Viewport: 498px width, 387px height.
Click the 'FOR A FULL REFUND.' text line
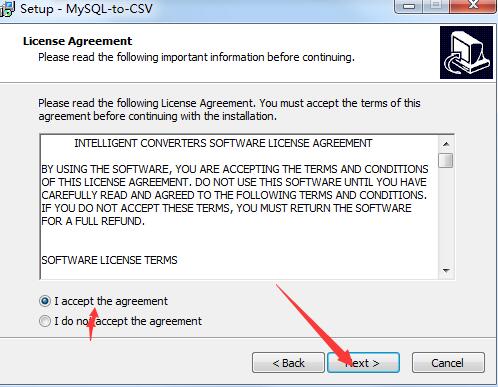(93, 221)
